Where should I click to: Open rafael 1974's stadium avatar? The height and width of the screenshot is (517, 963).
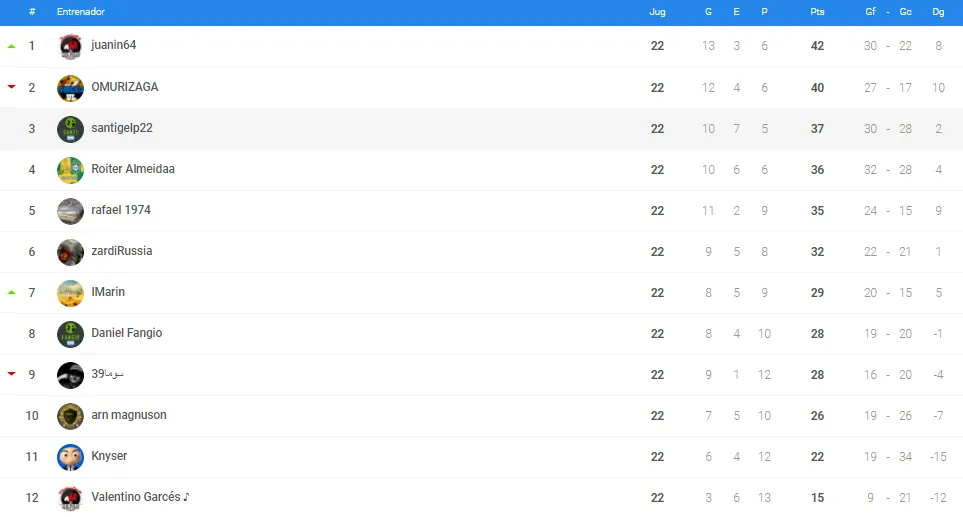(70, 211)
